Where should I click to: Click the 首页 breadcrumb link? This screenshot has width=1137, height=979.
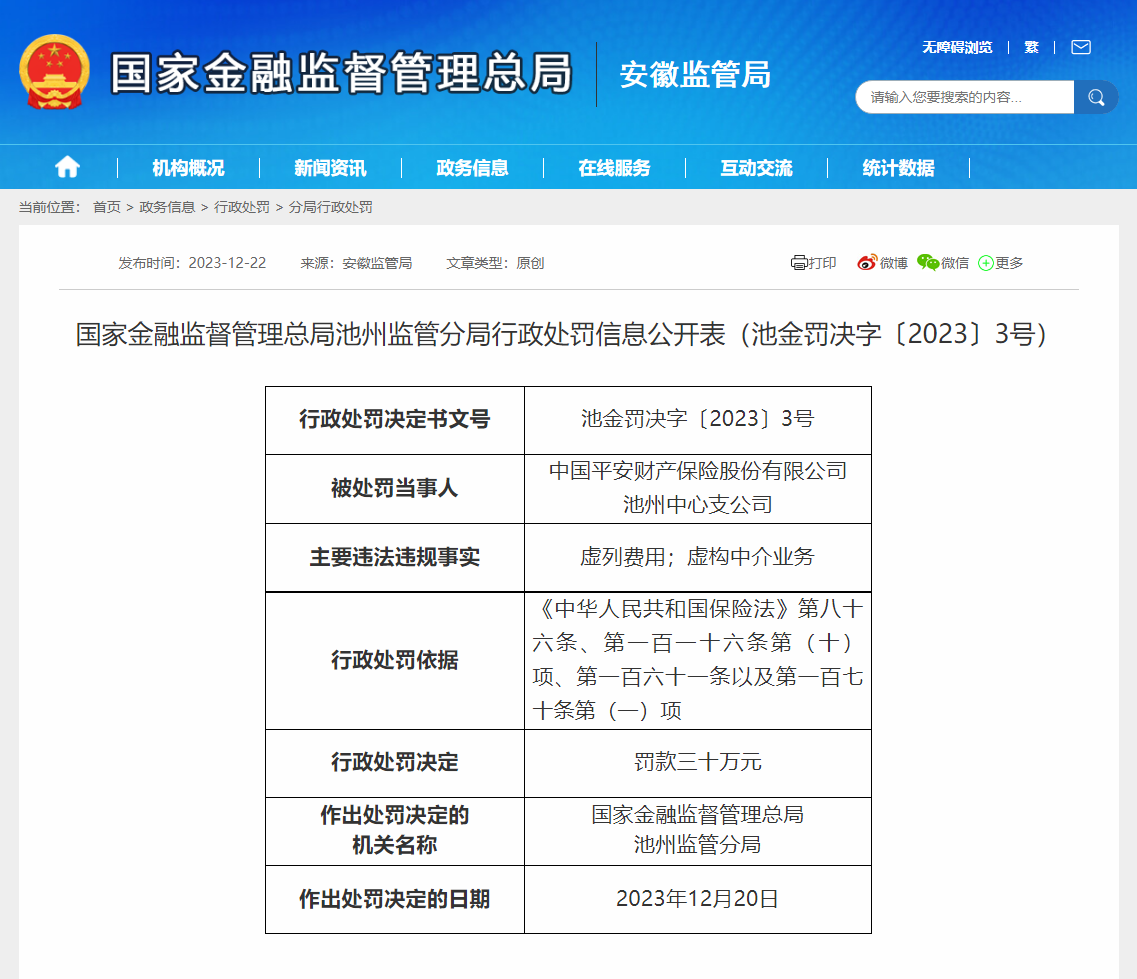click(x=107, y=207)
